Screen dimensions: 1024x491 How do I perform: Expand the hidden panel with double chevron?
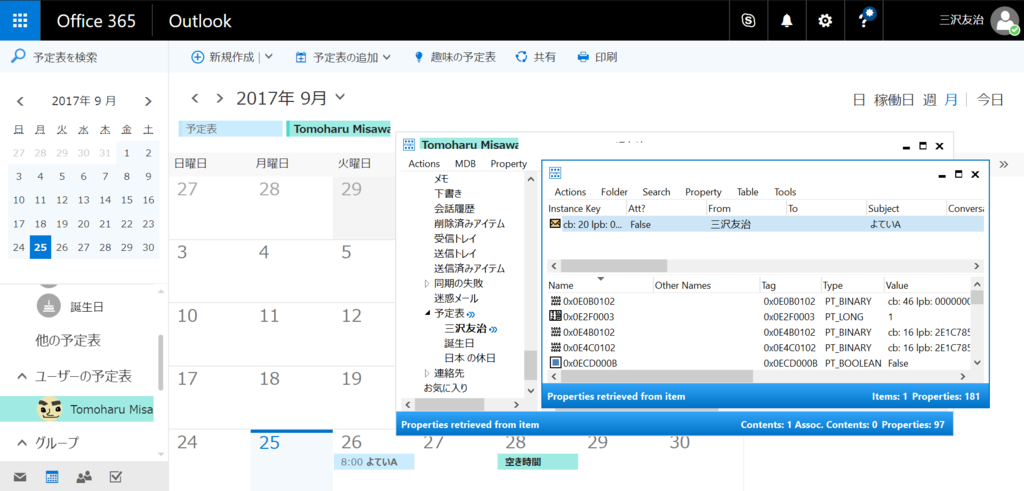click(x=1004, y=164)
